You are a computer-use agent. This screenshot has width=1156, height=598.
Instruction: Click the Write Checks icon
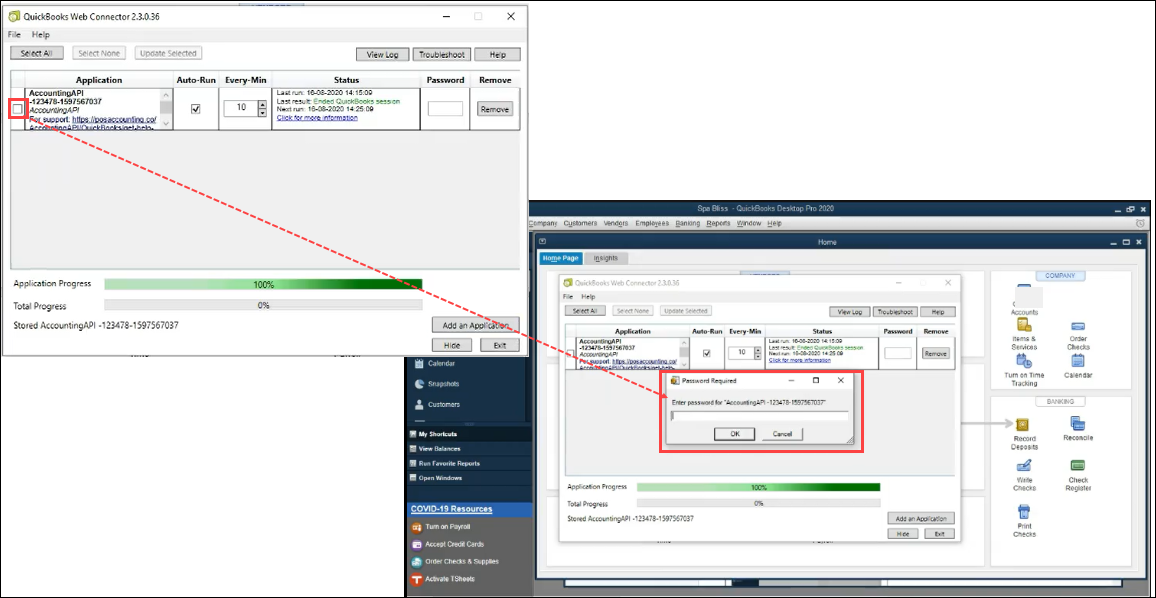click(1024, 466)
